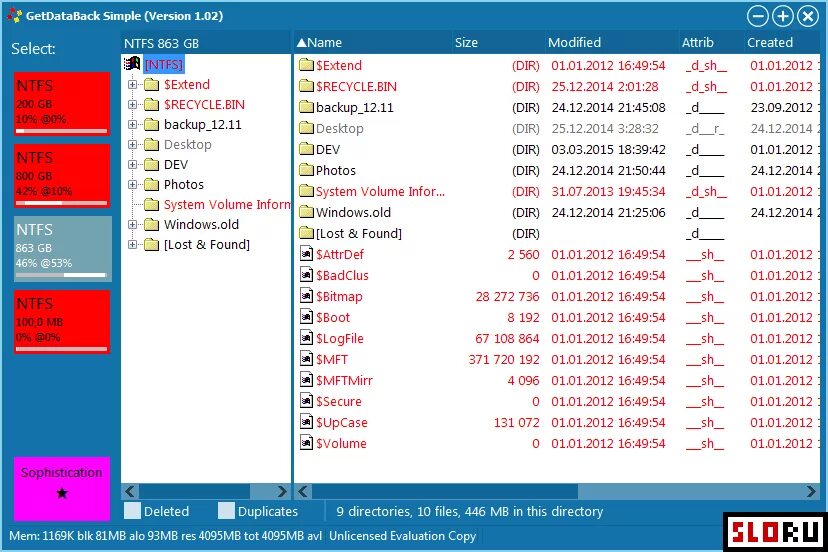This screenshot has width=828, height=552.
Task: Click the $AttrDef file icon
Action: point(306,254)
